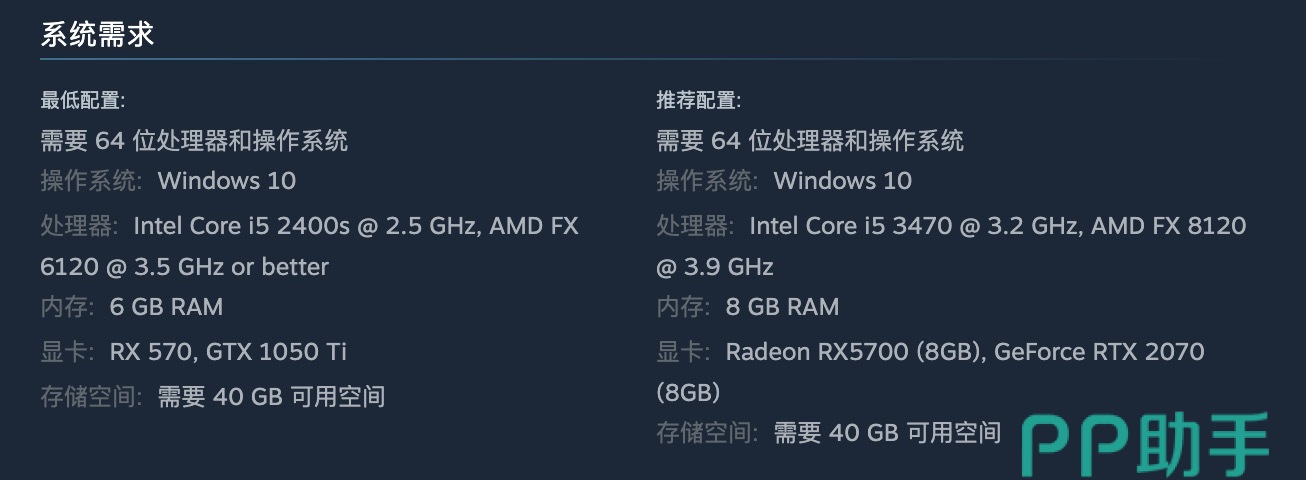Click Windows 10 in the recommended requirements
The width and height of the screenshot is (1306, 480).
coord(843,181)
